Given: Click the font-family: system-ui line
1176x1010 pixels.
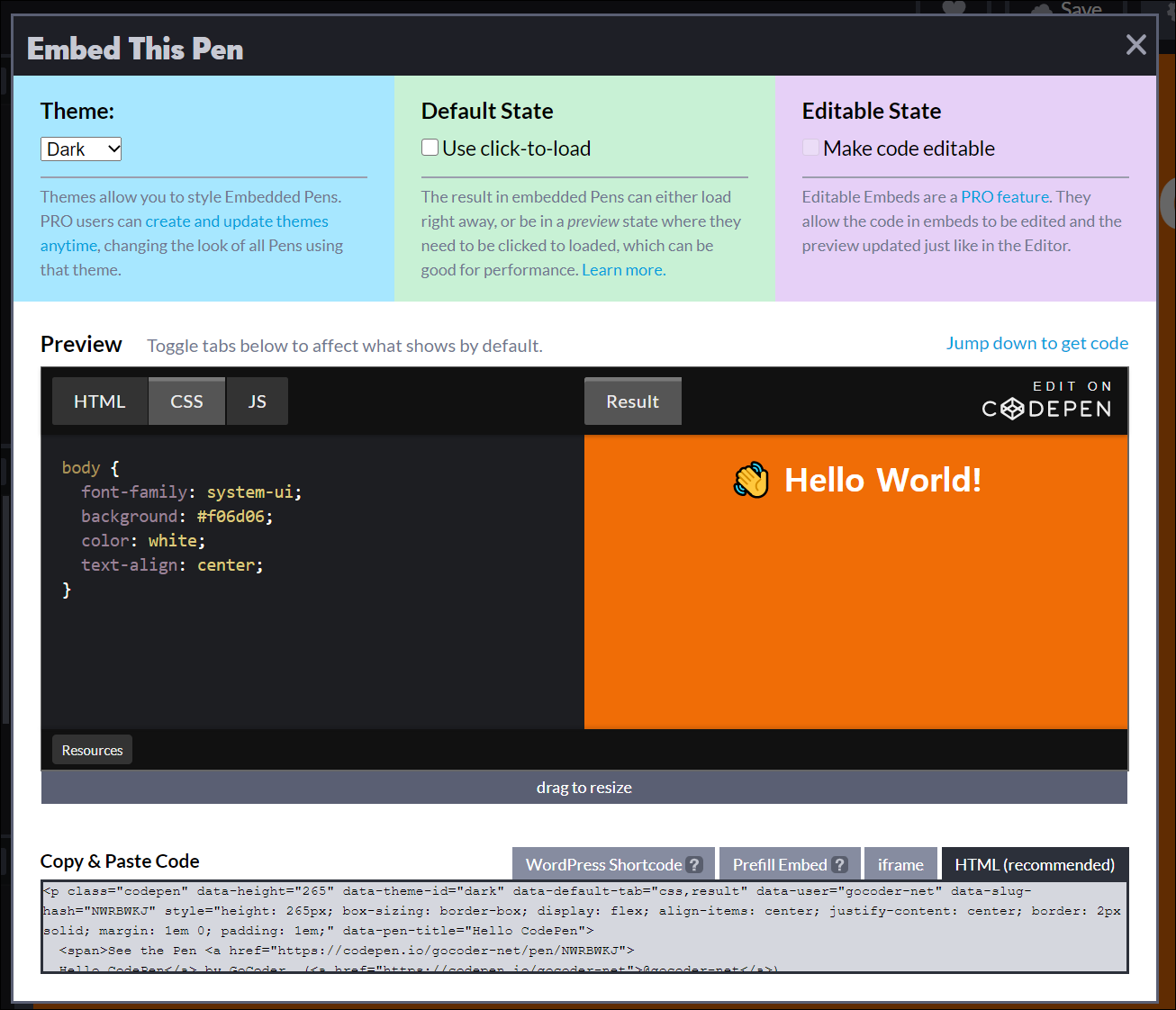Looking at the screenshot, I should [x=192, y=492].
